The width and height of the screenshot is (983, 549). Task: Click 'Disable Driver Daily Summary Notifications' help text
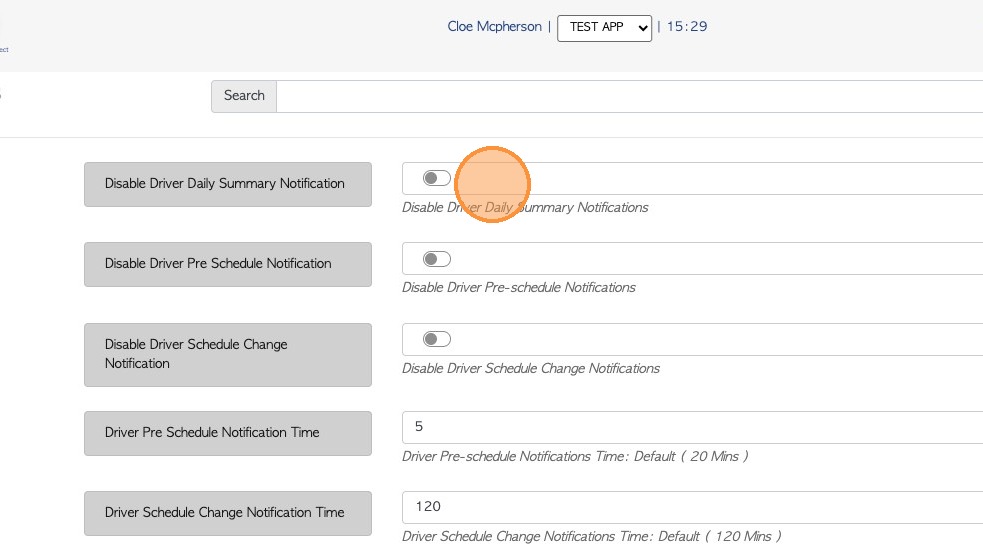coord(525,208)
